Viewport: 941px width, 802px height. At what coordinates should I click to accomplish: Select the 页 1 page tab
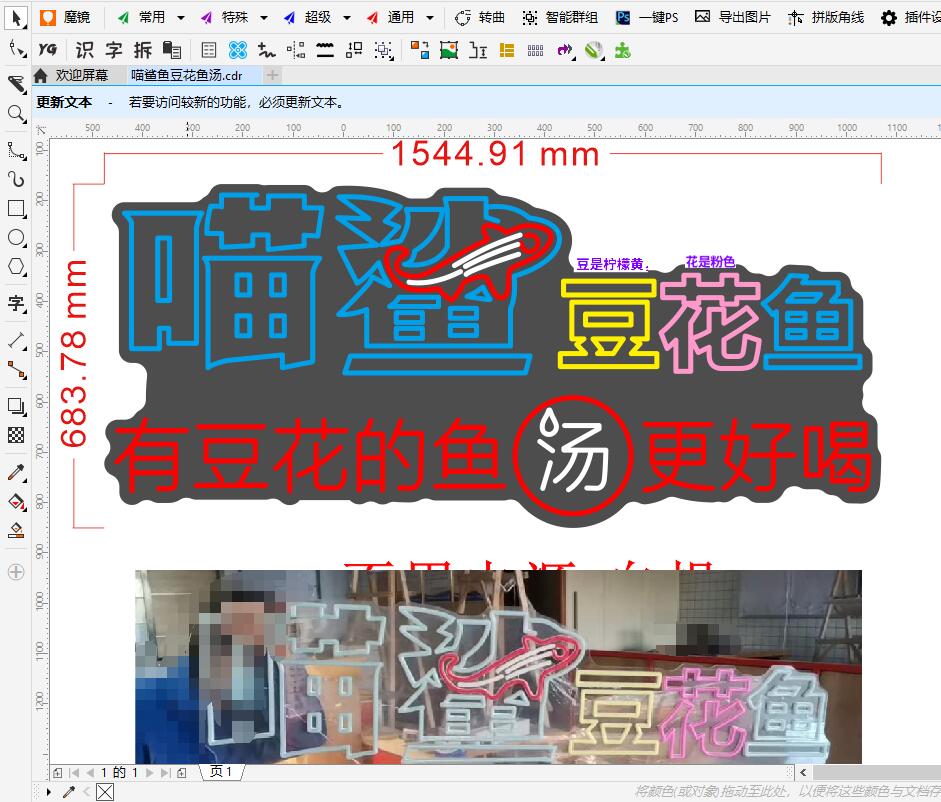coord(221,771)
